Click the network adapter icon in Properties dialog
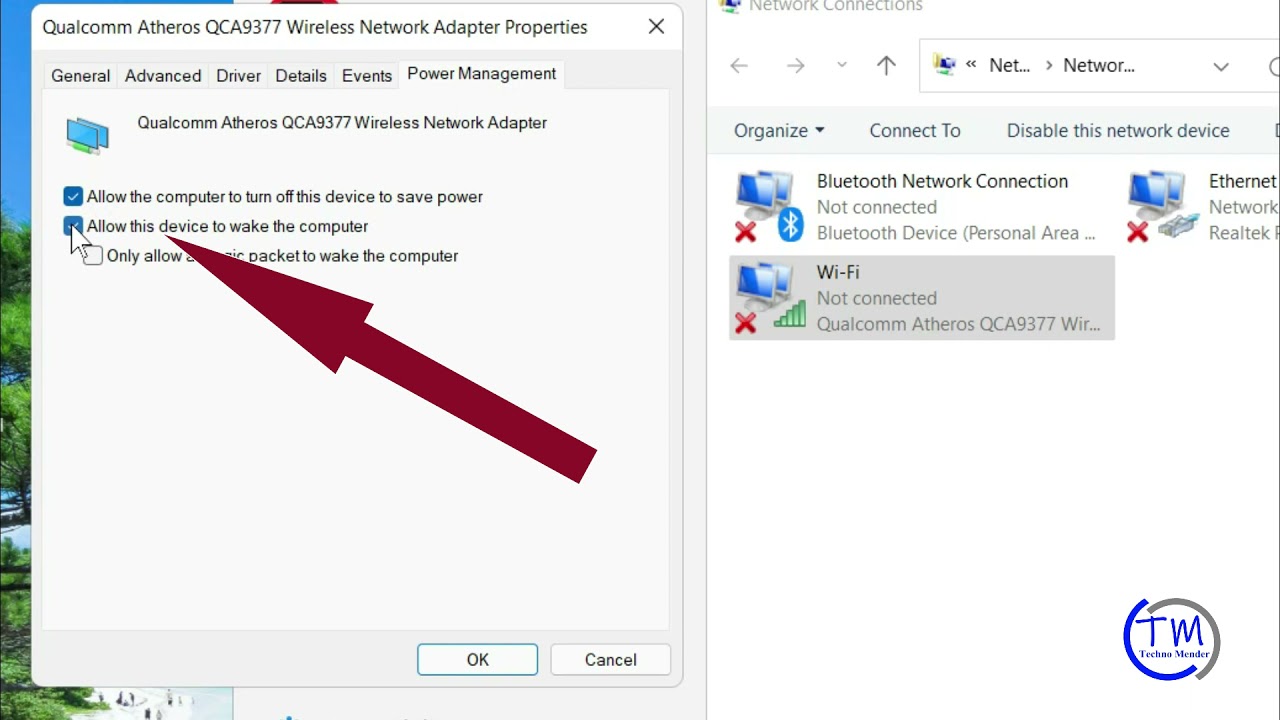The image size is (1280, 720). coord(88,134)
